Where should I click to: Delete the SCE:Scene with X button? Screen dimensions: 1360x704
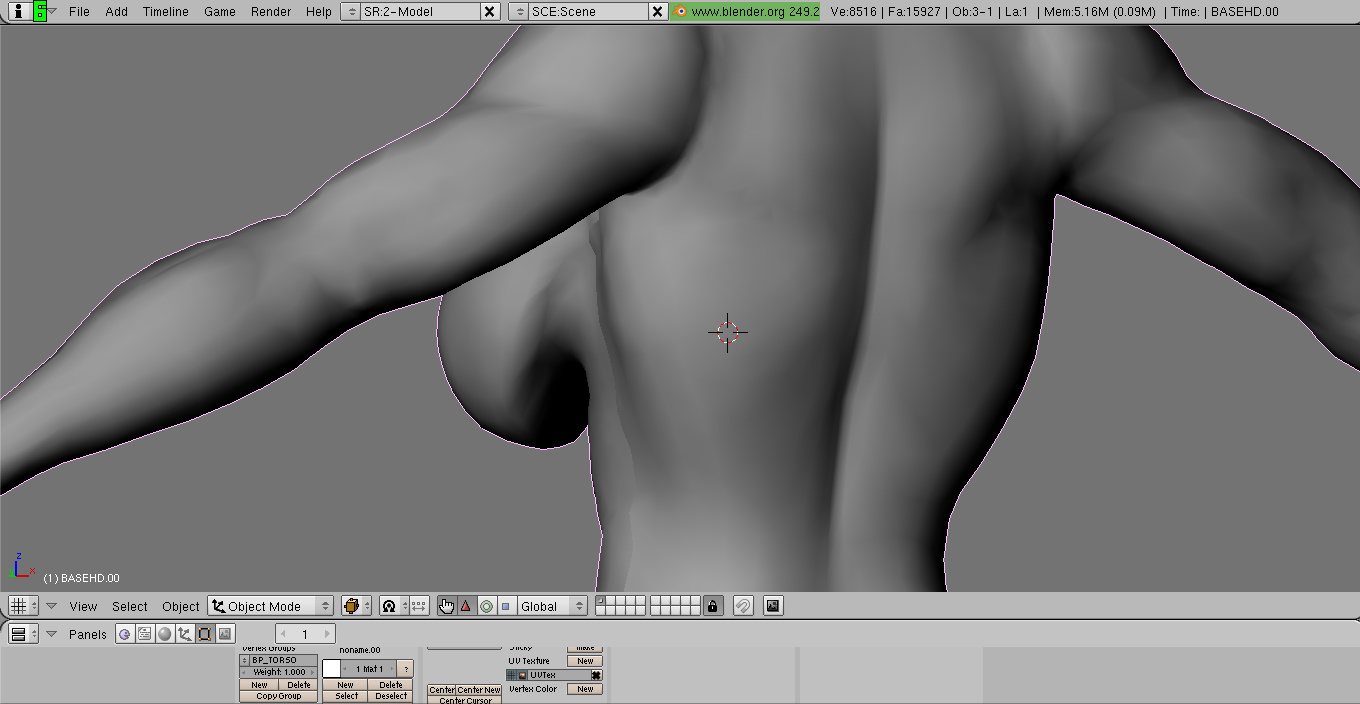(x=657, y=12)
